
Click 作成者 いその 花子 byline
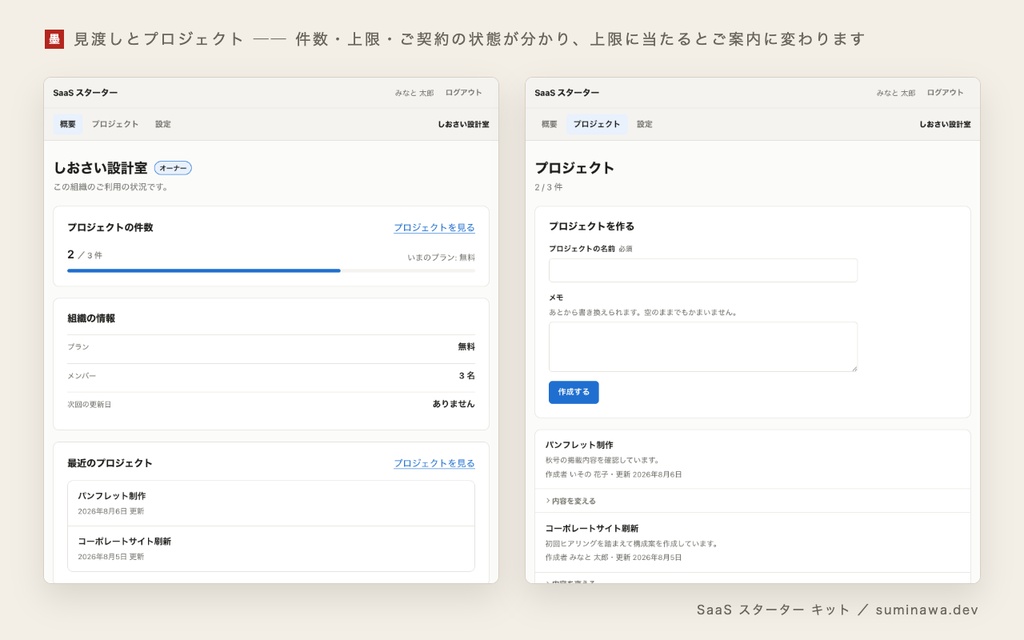tap(577, 475)
